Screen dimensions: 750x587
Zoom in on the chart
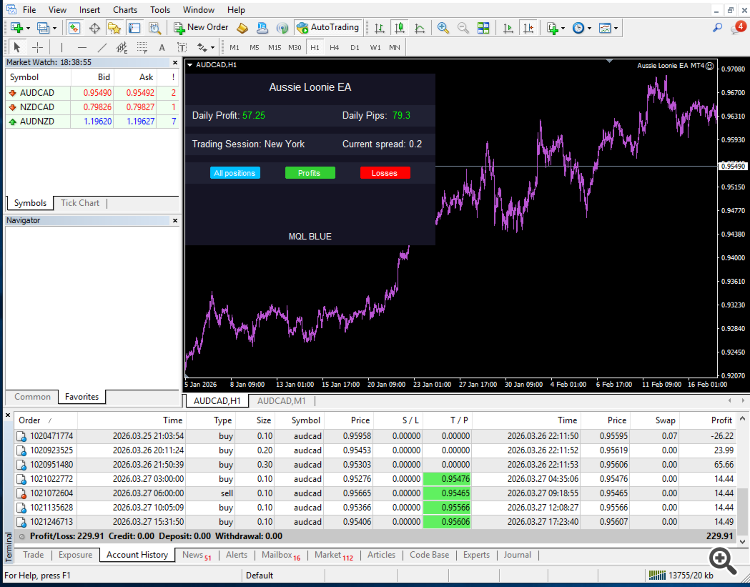click(443, 28)
